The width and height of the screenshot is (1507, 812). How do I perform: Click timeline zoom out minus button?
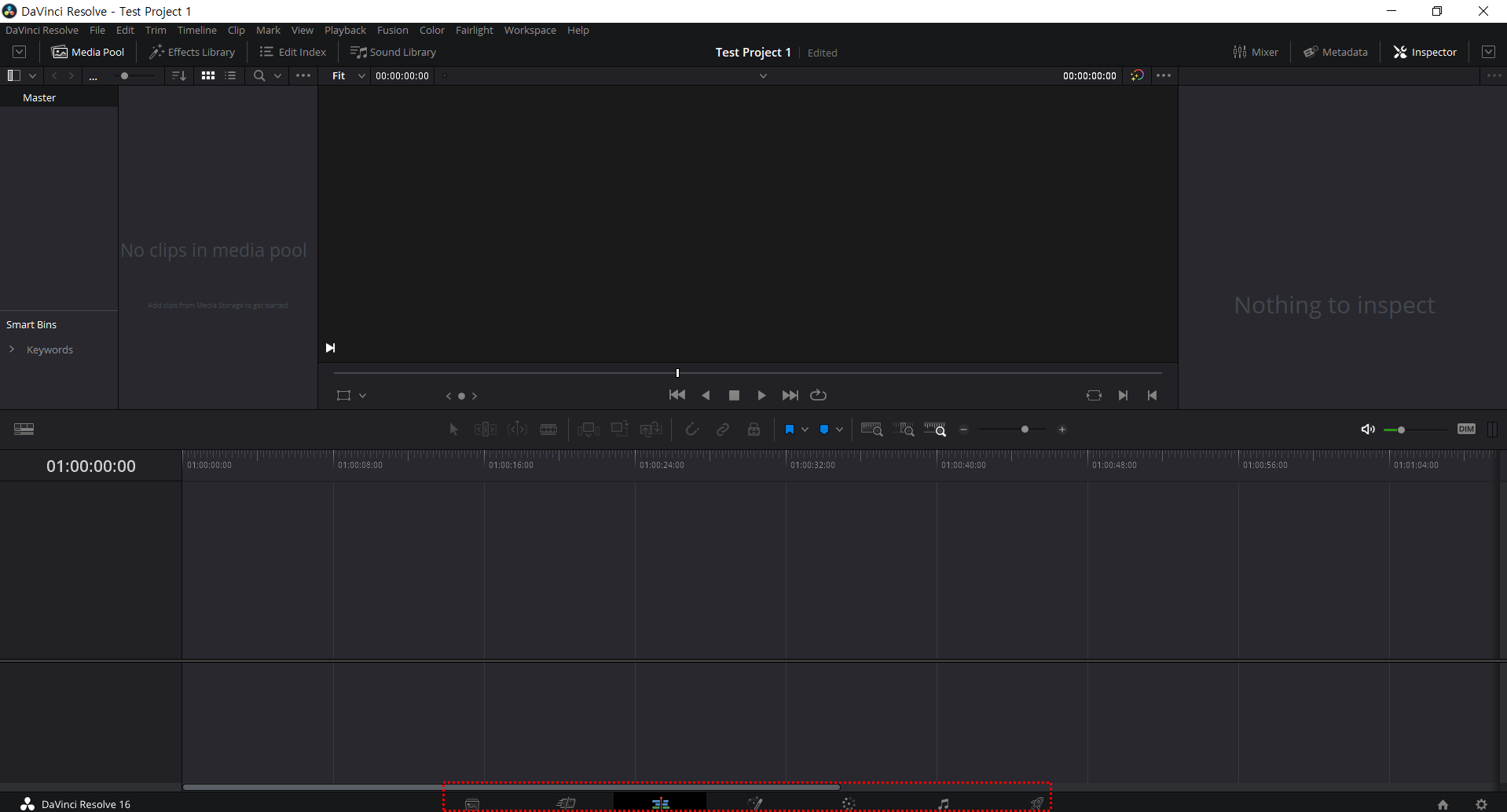point(964,430)
